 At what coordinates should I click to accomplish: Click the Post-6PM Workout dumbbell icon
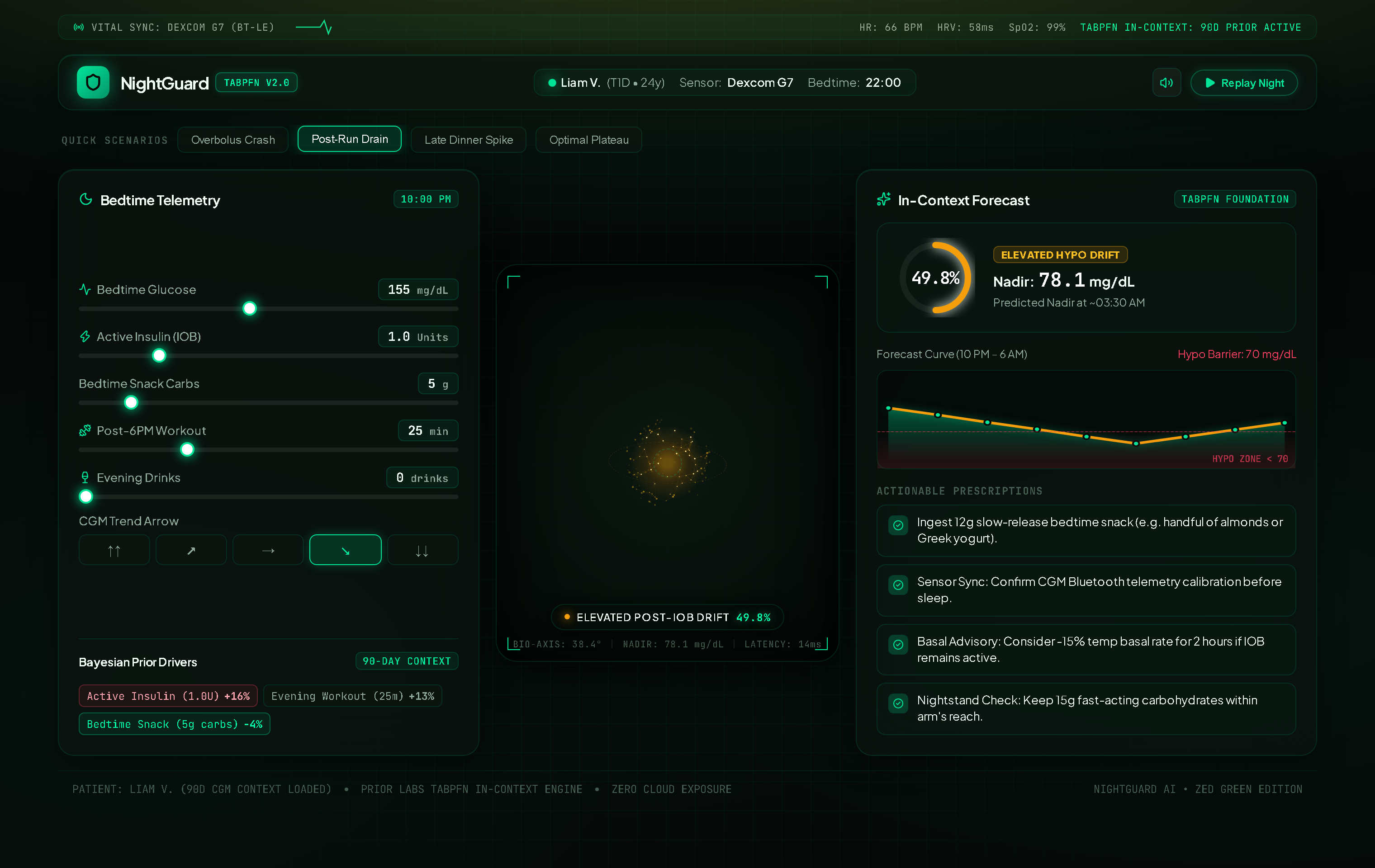point(85,431)
